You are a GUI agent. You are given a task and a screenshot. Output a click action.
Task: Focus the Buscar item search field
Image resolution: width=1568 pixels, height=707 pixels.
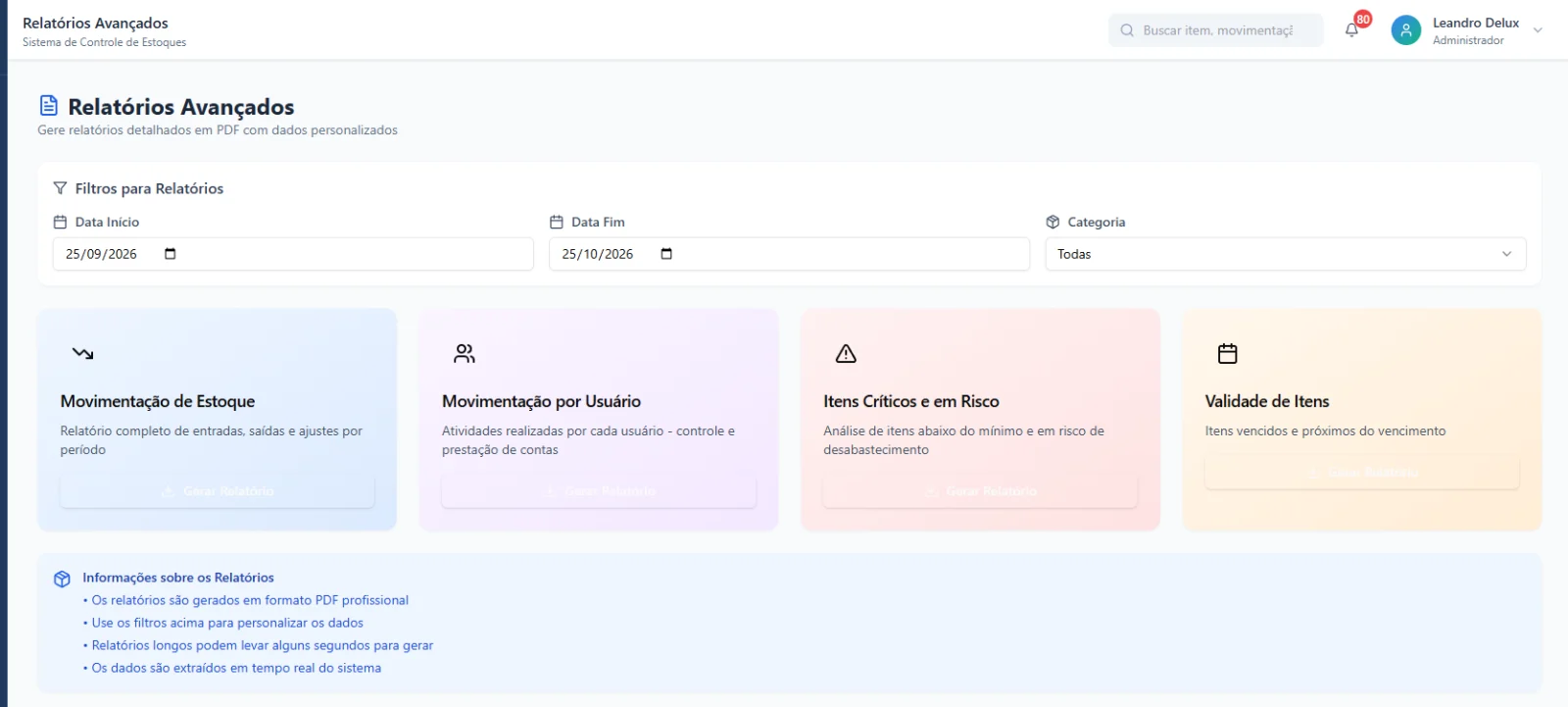(1216, 30)
